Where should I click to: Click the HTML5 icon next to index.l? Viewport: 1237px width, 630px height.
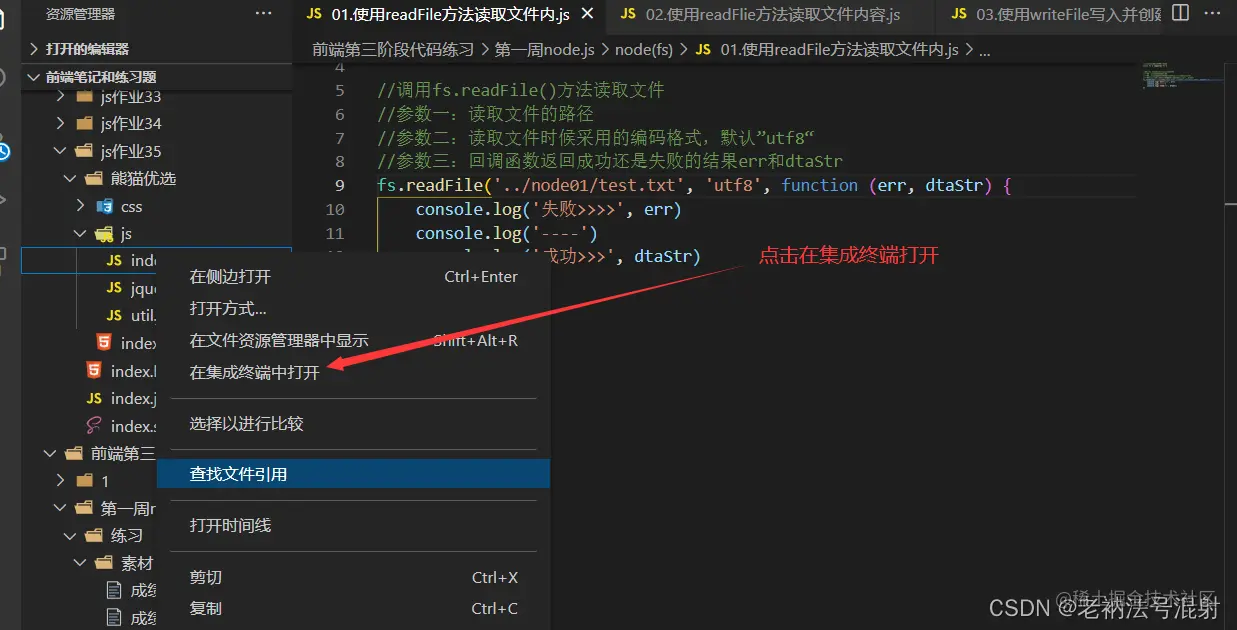(x=94, y=371)
